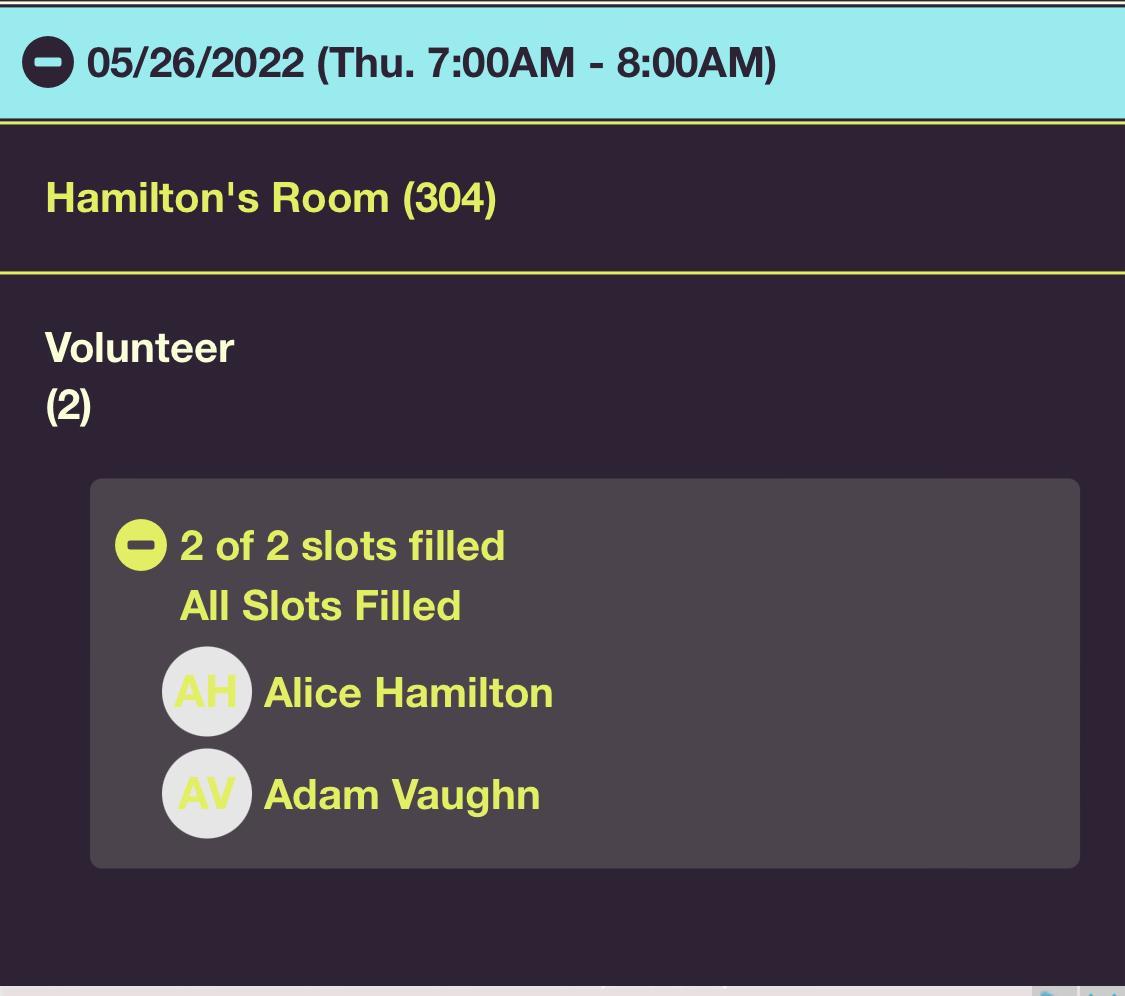Click the small blue icon at bottom-right corner

[x=1050, y=991]
